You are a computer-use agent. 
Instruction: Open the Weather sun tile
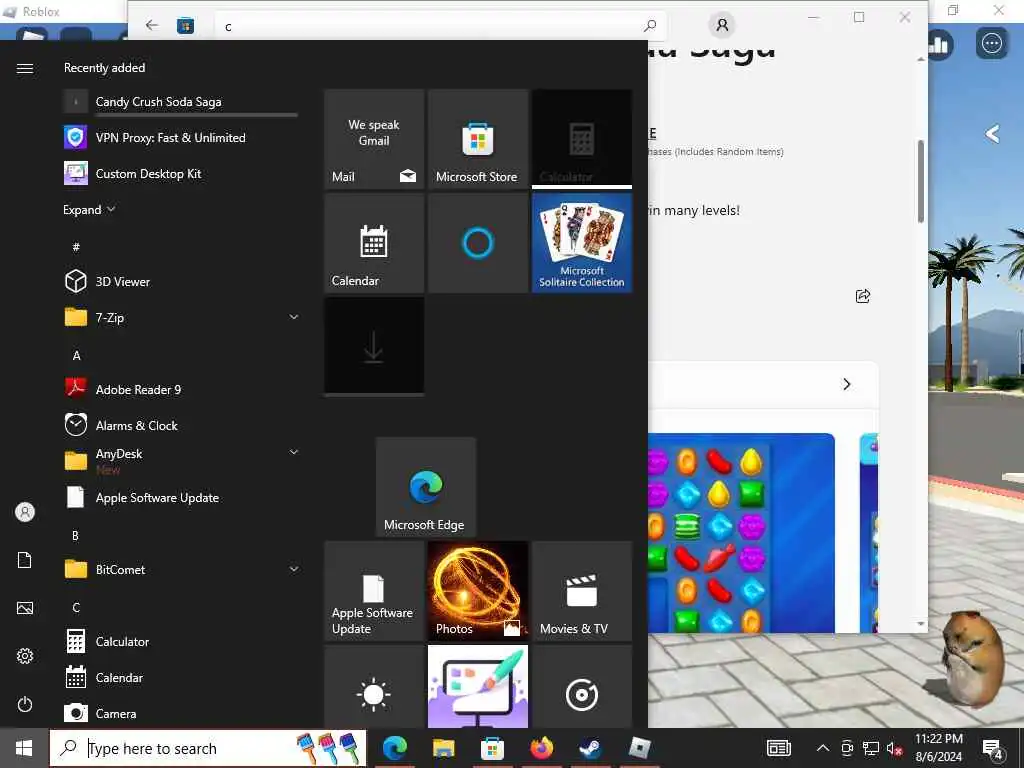point(374,686)
